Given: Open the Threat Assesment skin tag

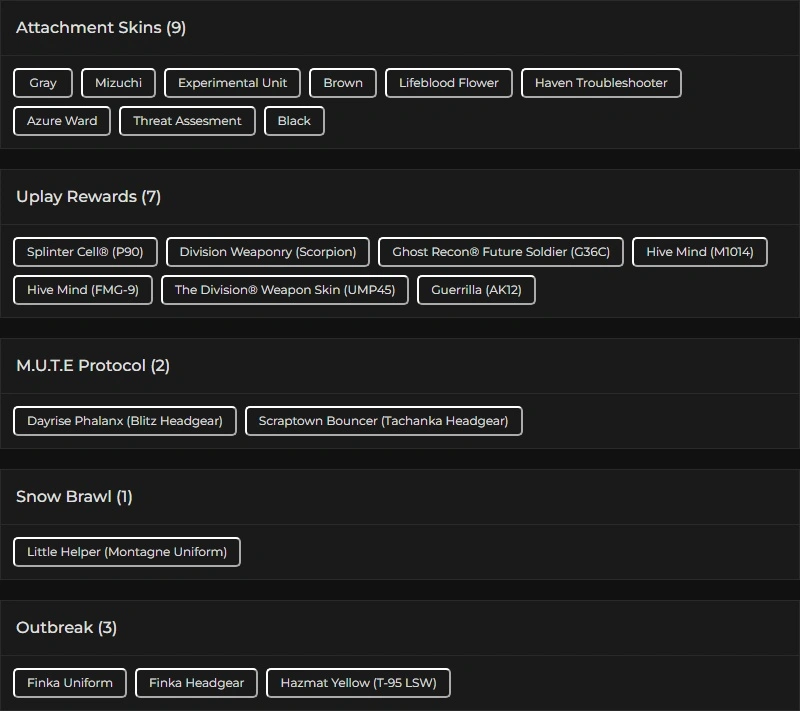Looking at the screenshot, I should pyautogui.click(x=187, y=121).
